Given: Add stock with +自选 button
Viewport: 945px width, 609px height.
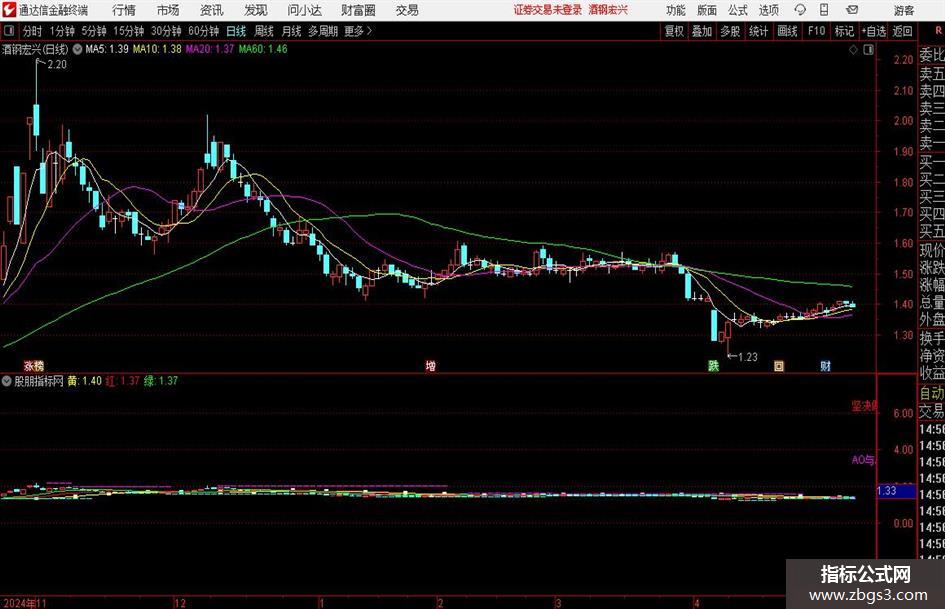Looking at the screenshot, I should (x=874, y=31).
